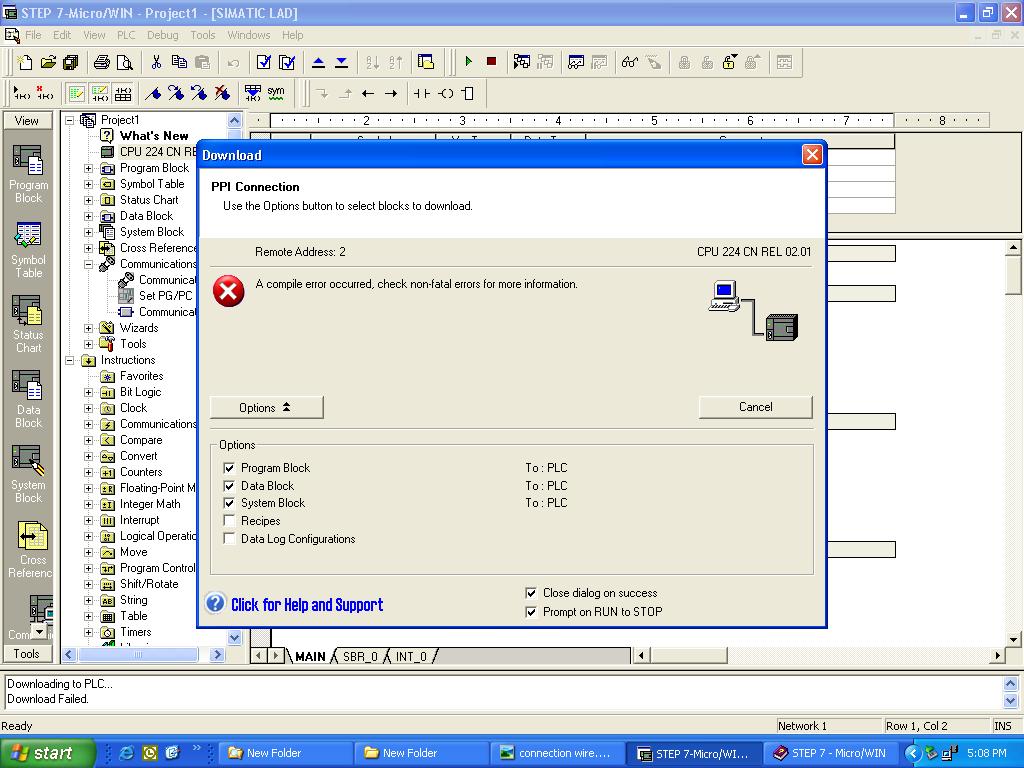This screenshot has height=768, width=1024.
Task: Click the Download to PLC arrow icon
Action: point(341,62)
